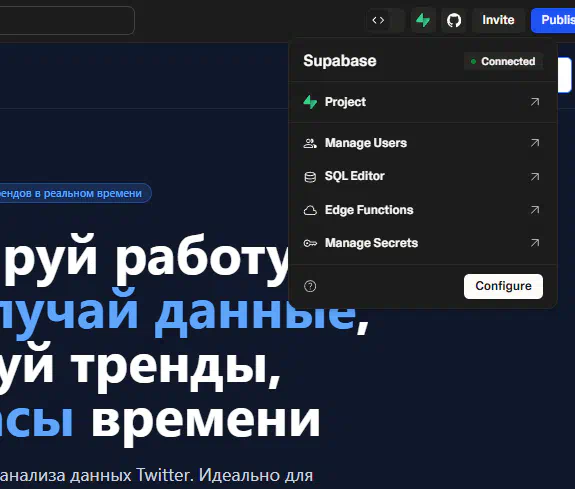Select Edge Functions menu entry
Image resolution: width=575 pixels, height=489 pixels.
(x=423, y=210)
